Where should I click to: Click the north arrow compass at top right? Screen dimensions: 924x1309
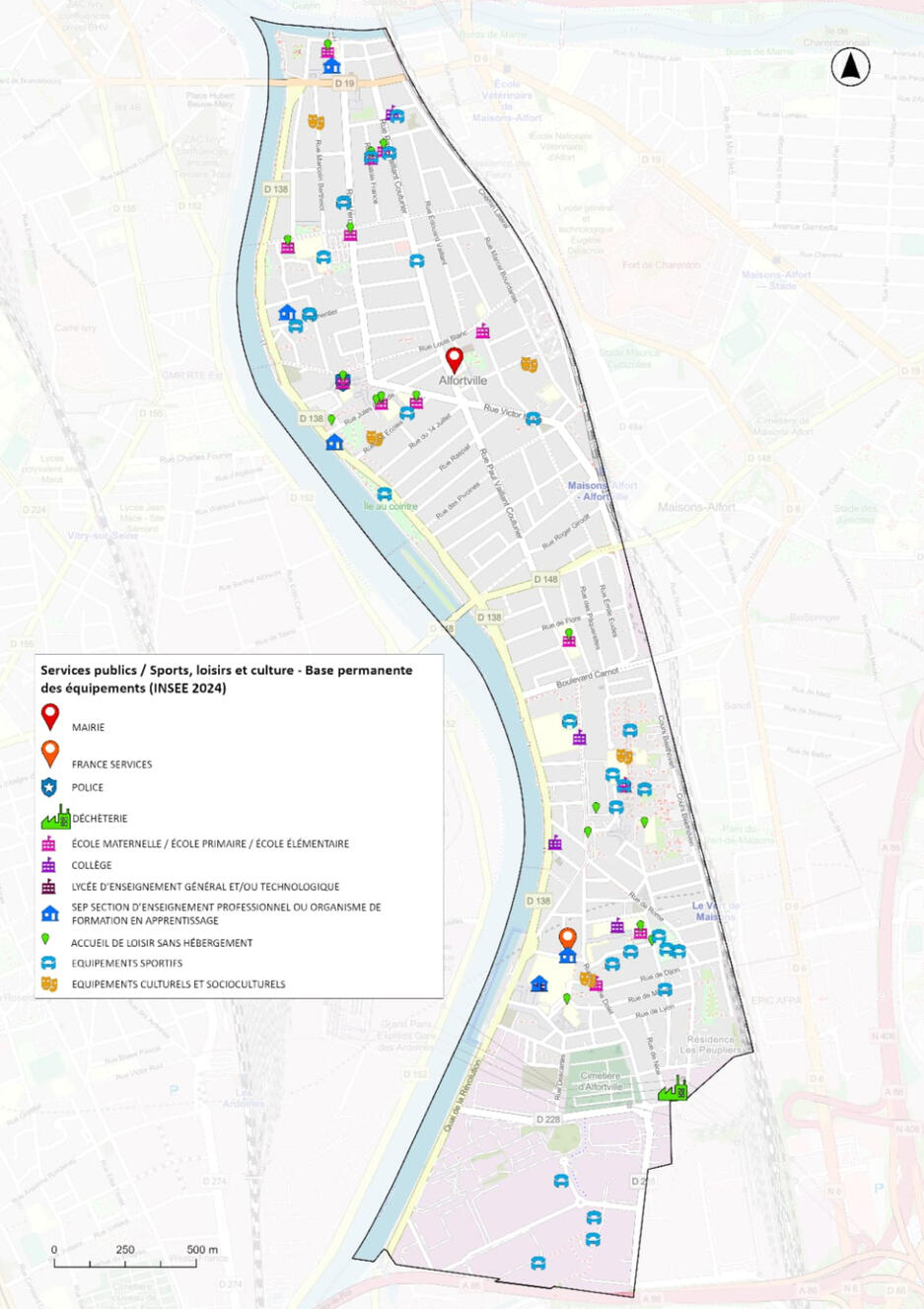pos(849,66)
